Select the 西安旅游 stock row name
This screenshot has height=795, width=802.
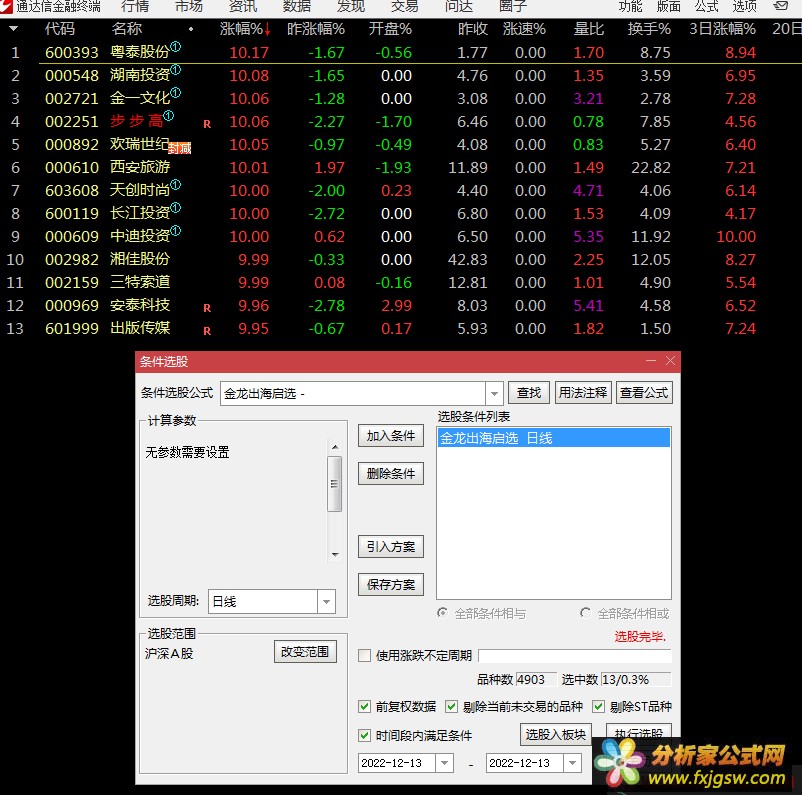pyautogui.click(x=140, y=167)
